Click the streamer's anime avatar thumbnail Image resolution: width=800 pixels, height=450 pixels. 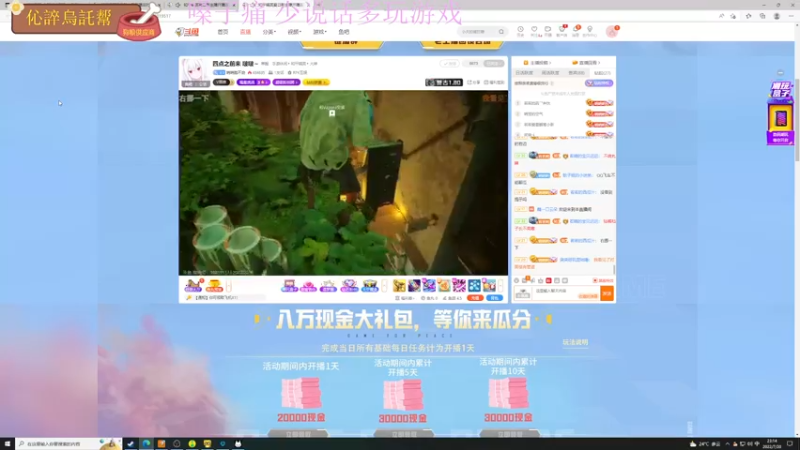point(194,72)
